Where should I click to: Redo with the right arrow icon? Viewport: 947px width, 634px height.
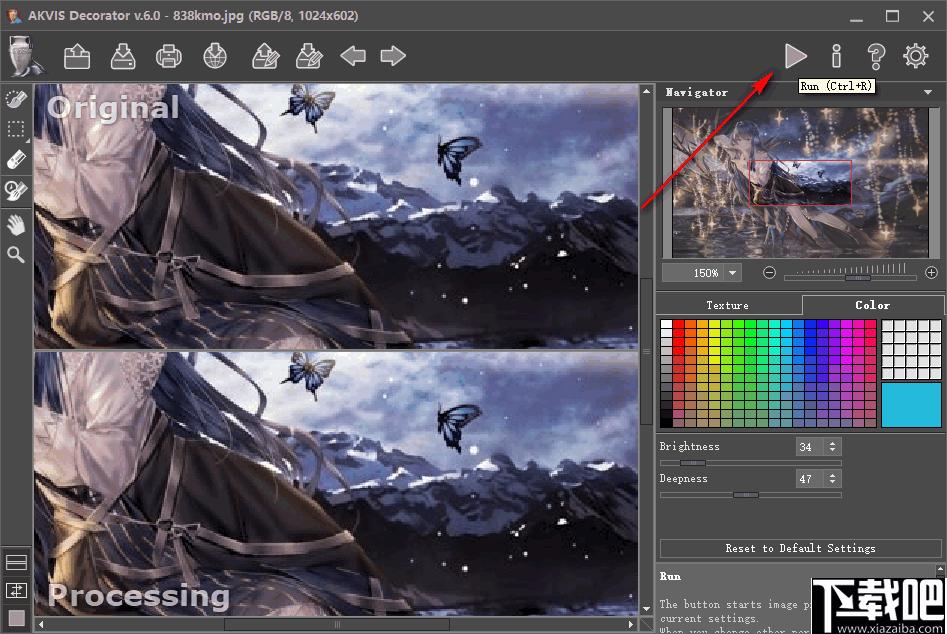[x=393, y=56]
